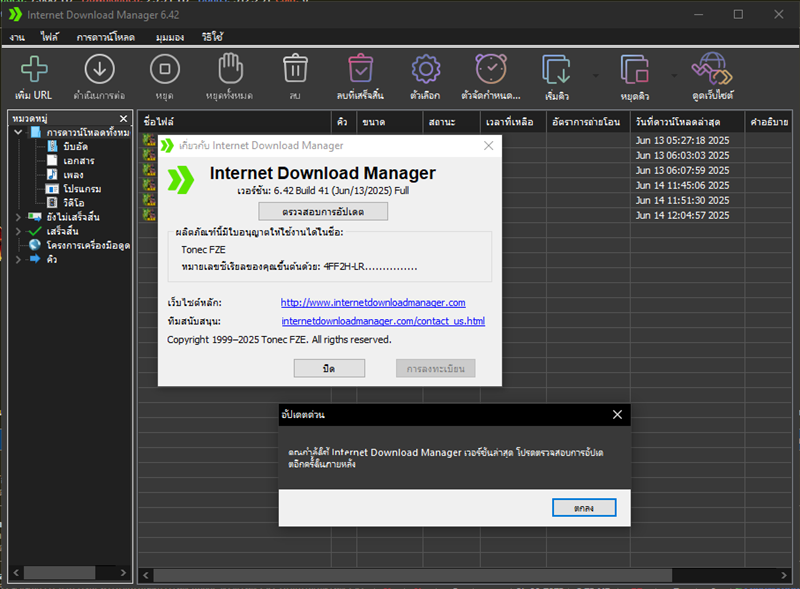Select the เพลง music category icon
The height and width of the screenshot is (589, 800).
(x=52, y=175)
